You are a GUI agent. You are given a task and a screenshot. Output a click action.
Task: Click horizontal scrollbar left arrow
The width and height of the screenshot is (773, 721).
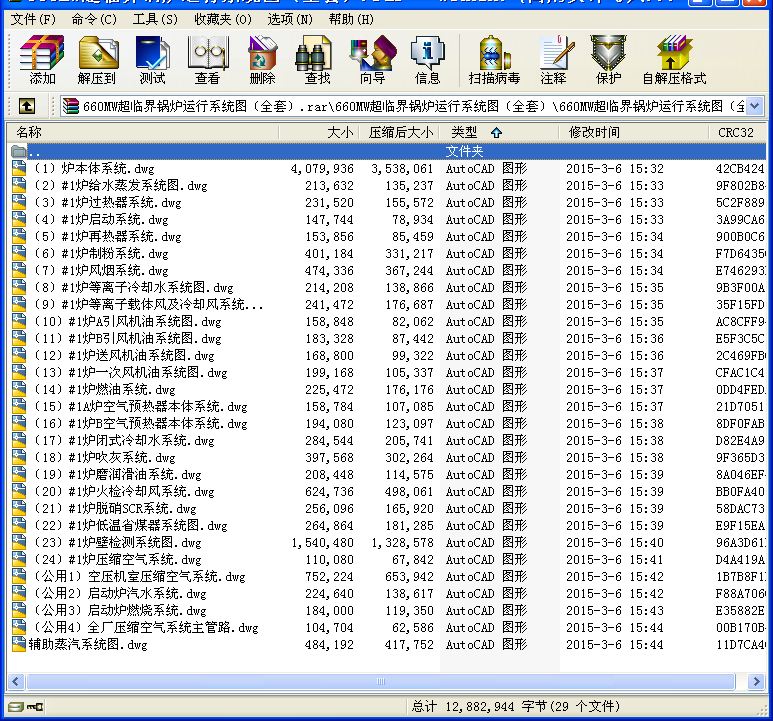15,682
